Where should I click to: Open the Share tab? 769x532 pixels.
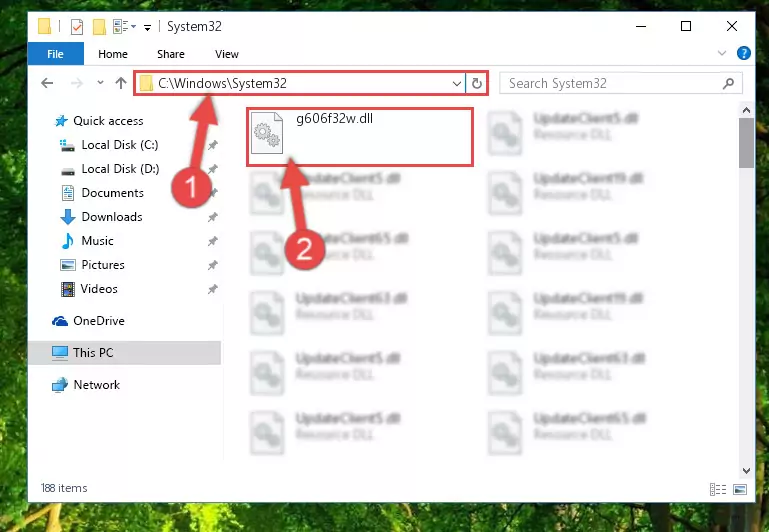tap(171, 54)
